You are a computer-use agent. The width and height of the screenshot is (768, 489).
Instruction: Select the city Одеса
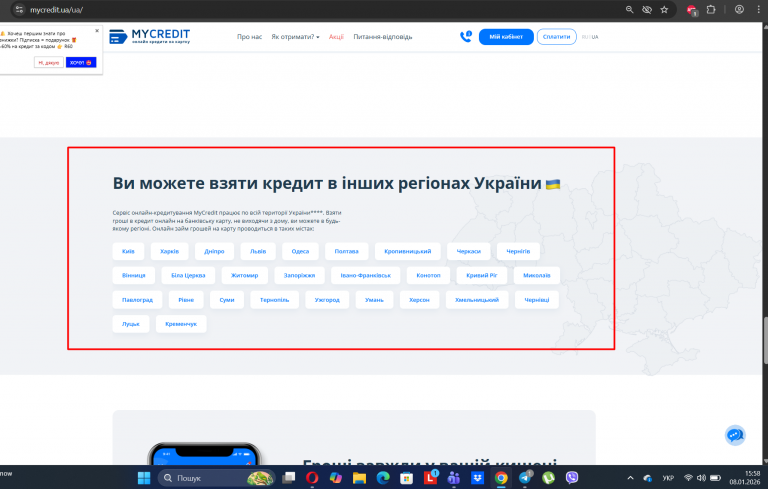pos(300,251)
